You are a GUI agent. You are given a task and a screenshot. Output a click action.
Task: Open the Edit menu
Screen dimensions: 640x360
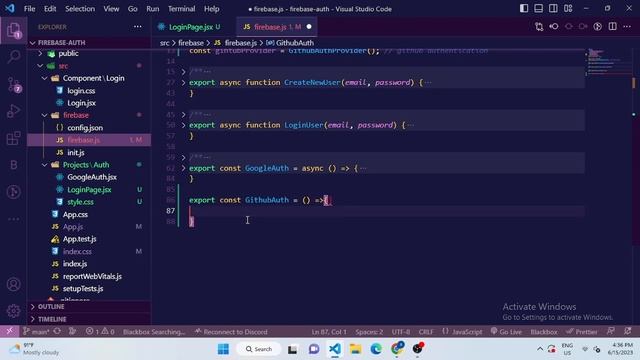pos(50,9)
